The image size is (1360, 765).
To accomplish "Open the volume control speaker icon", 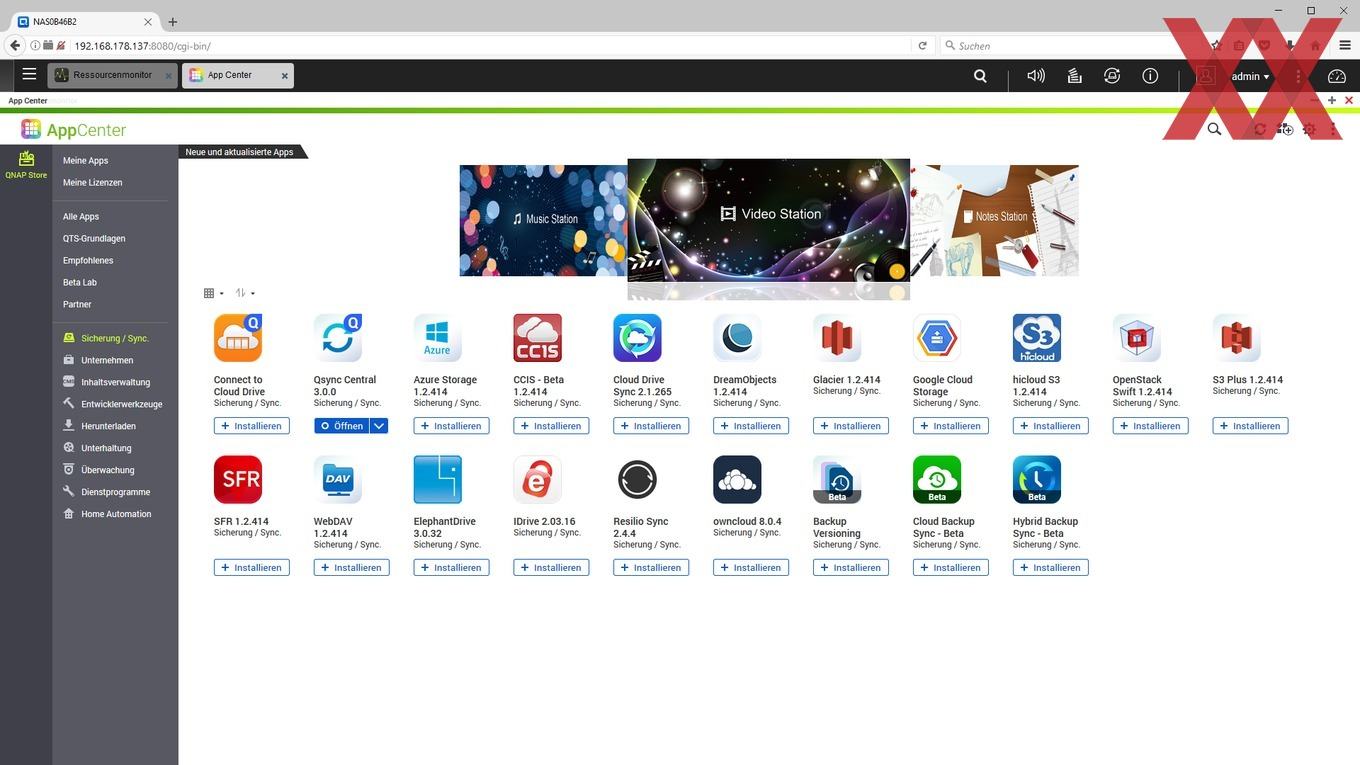I will pyautogui.click(x=1036, y=76).
